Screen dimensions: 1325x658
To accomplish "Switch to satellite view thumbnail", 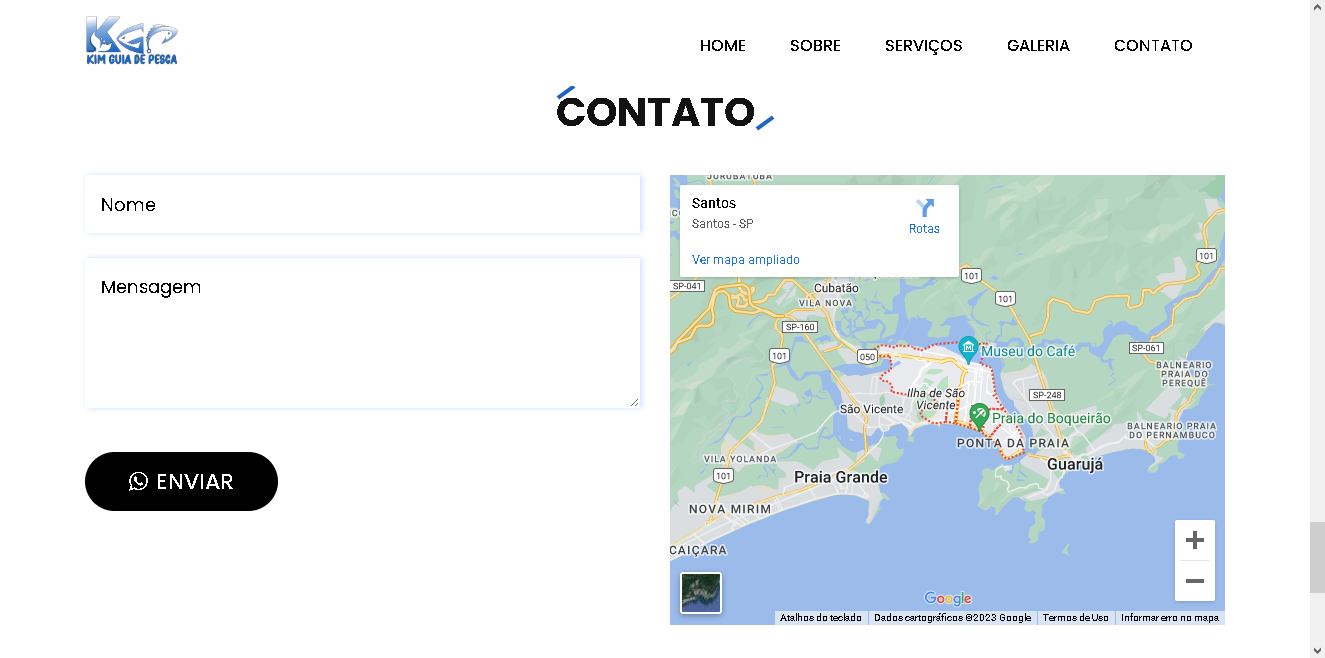I will pyautogui.click(x=701, y=592).
